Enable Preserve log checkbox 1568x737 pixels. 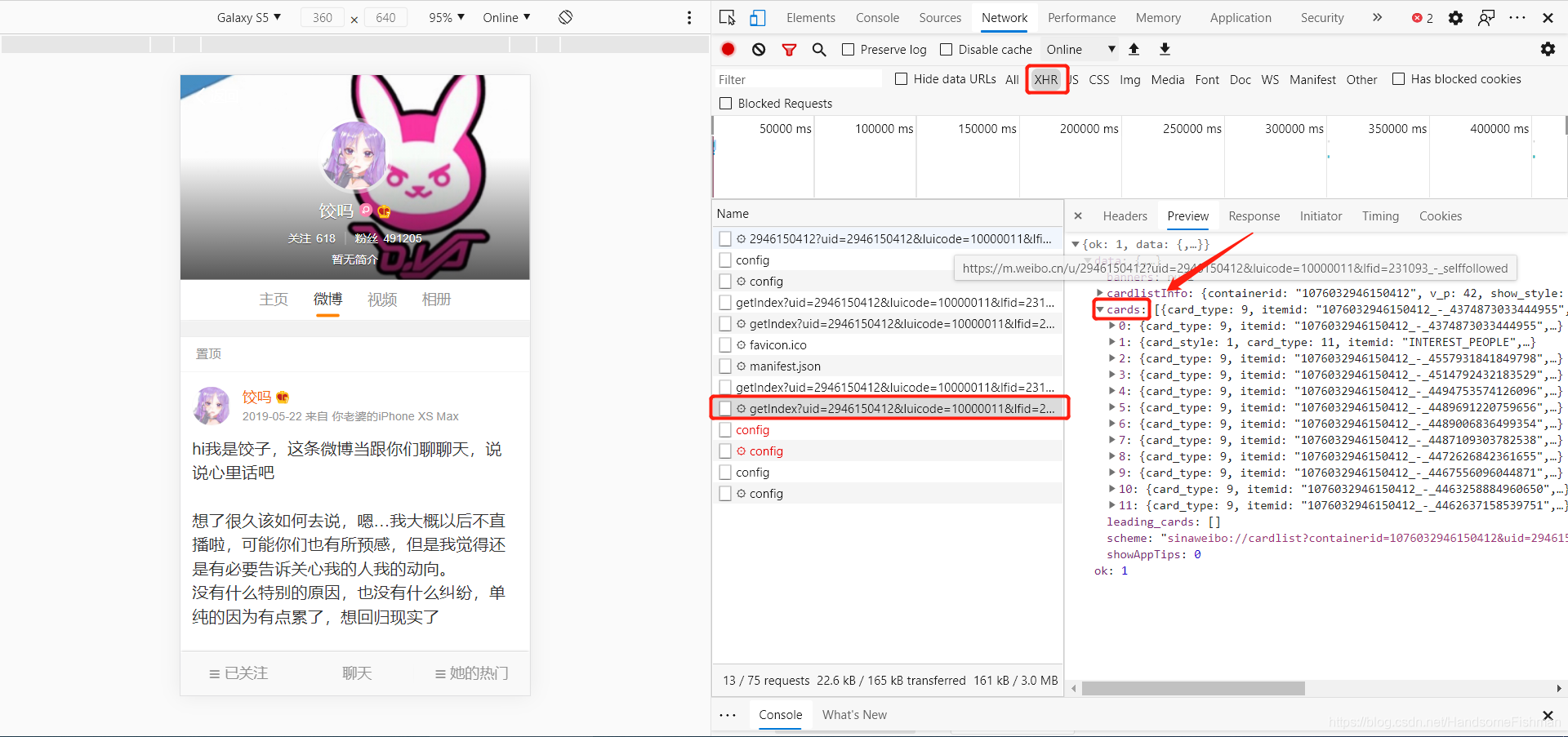pyautogui.click(x=849, y=50)
